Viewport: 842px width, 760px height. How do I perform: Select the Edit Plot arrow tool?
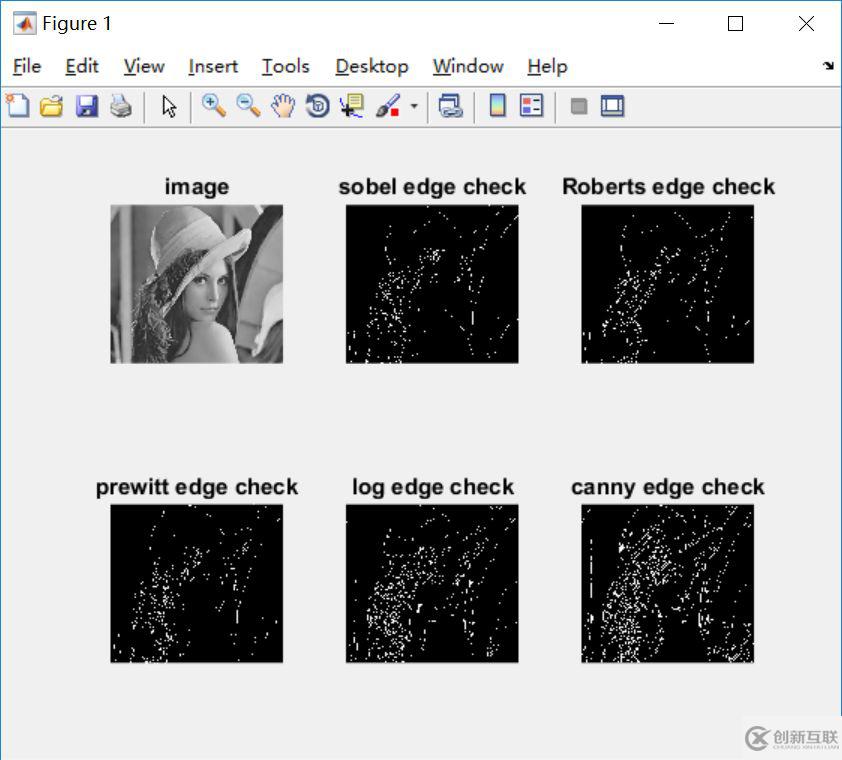[x=169, y=106]
